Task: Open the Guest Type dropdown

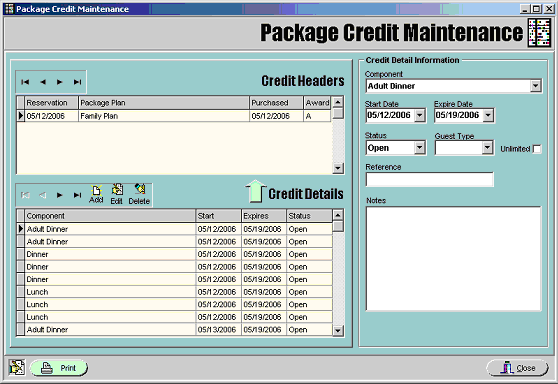Action: [x=487, y=147]
